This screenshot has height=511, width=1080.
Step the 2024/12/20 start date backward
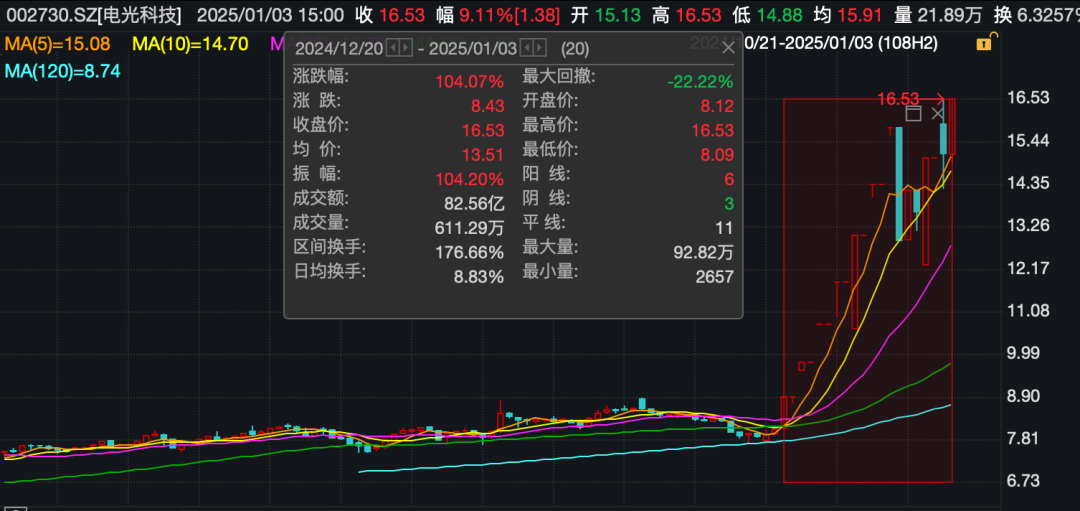click(392, 48)
